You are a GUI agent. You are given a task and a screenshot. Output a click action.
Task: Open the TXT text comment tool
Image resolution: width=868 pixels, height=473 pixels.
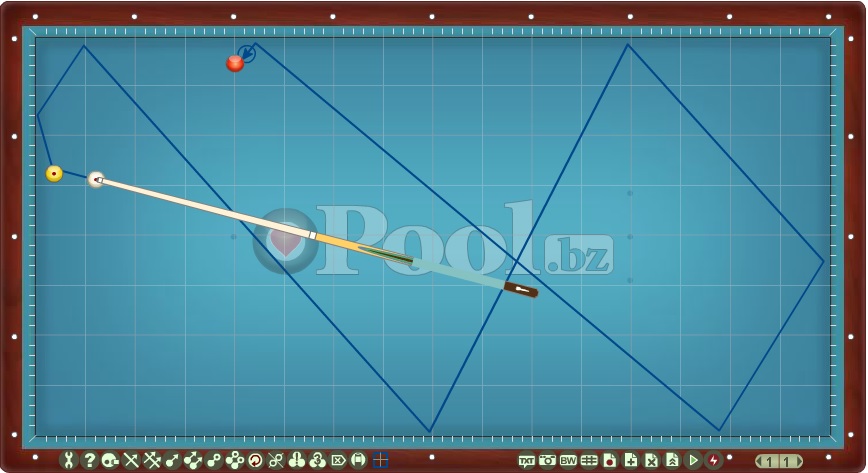coord(526,460)
